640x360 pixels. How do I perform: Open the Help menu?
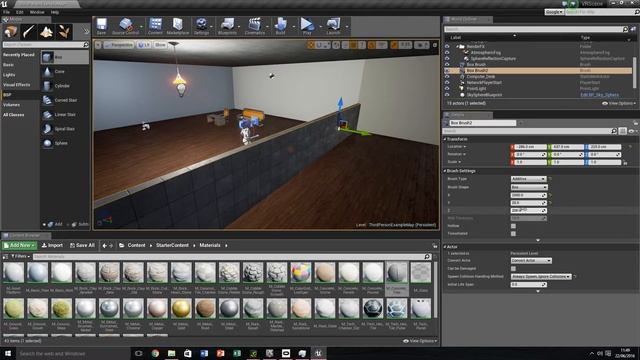pos(55,12)
